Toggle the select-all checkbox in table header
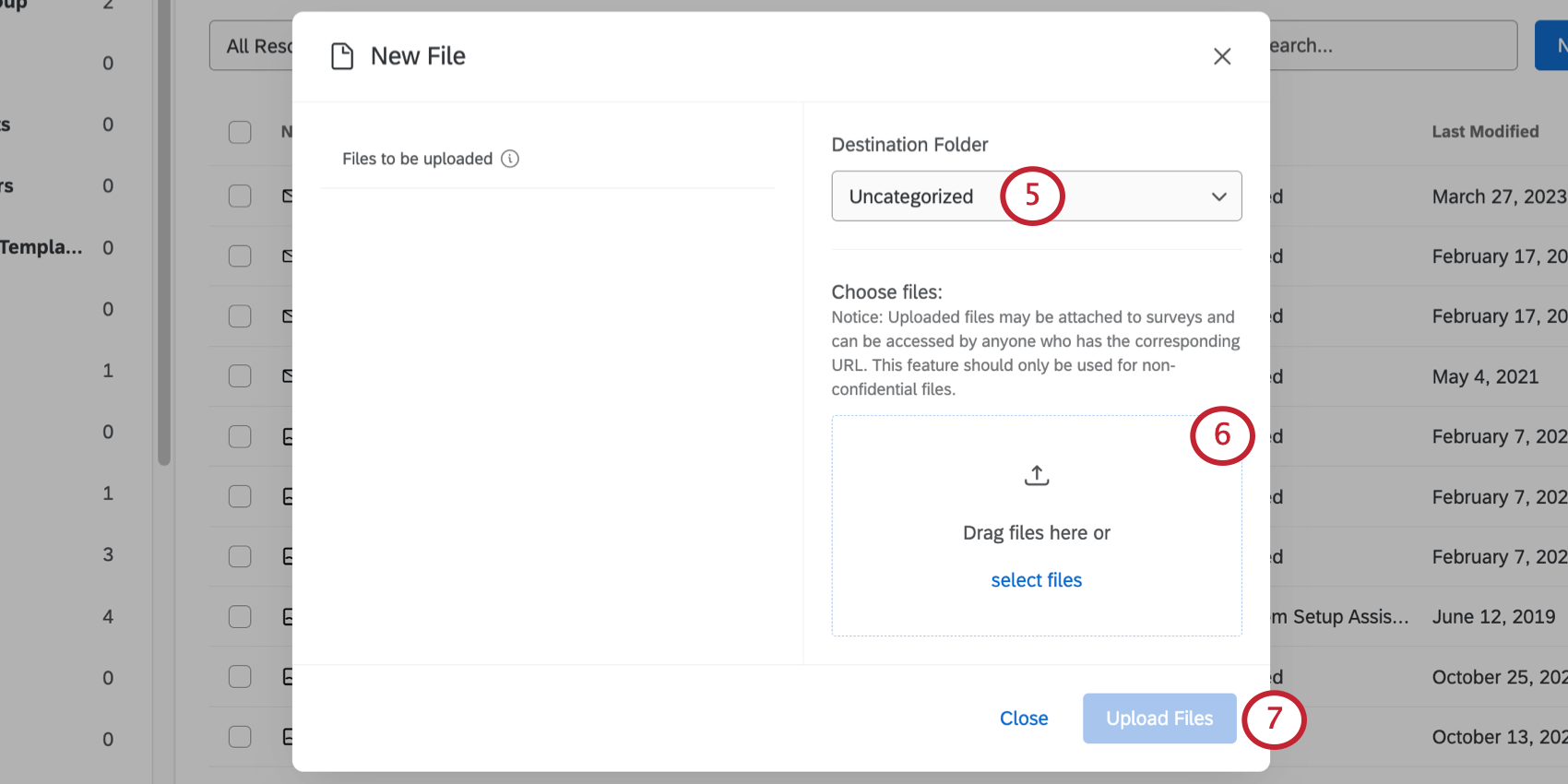 (240, 132)
